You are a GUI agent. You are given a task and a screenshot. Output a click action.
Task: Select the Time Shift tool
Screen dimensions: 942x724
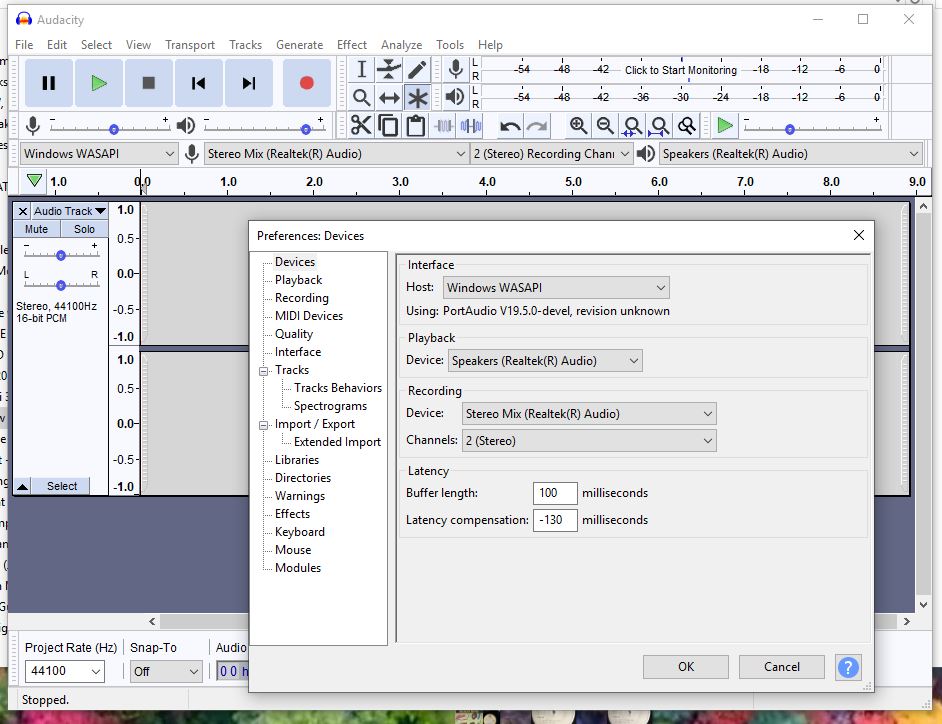click(x=389, y=97)
